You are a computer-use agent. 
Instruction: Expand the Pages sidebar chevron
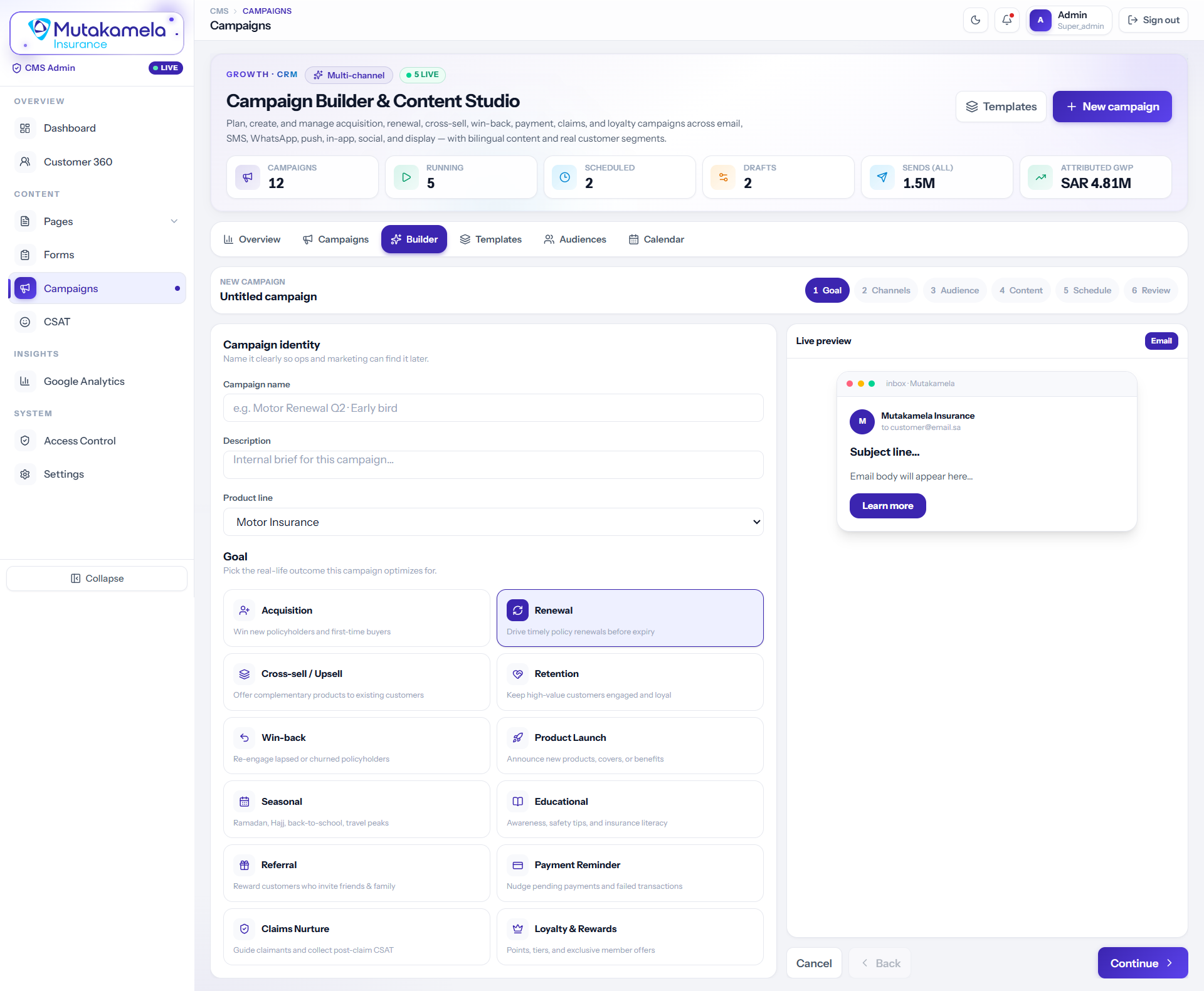174,221
